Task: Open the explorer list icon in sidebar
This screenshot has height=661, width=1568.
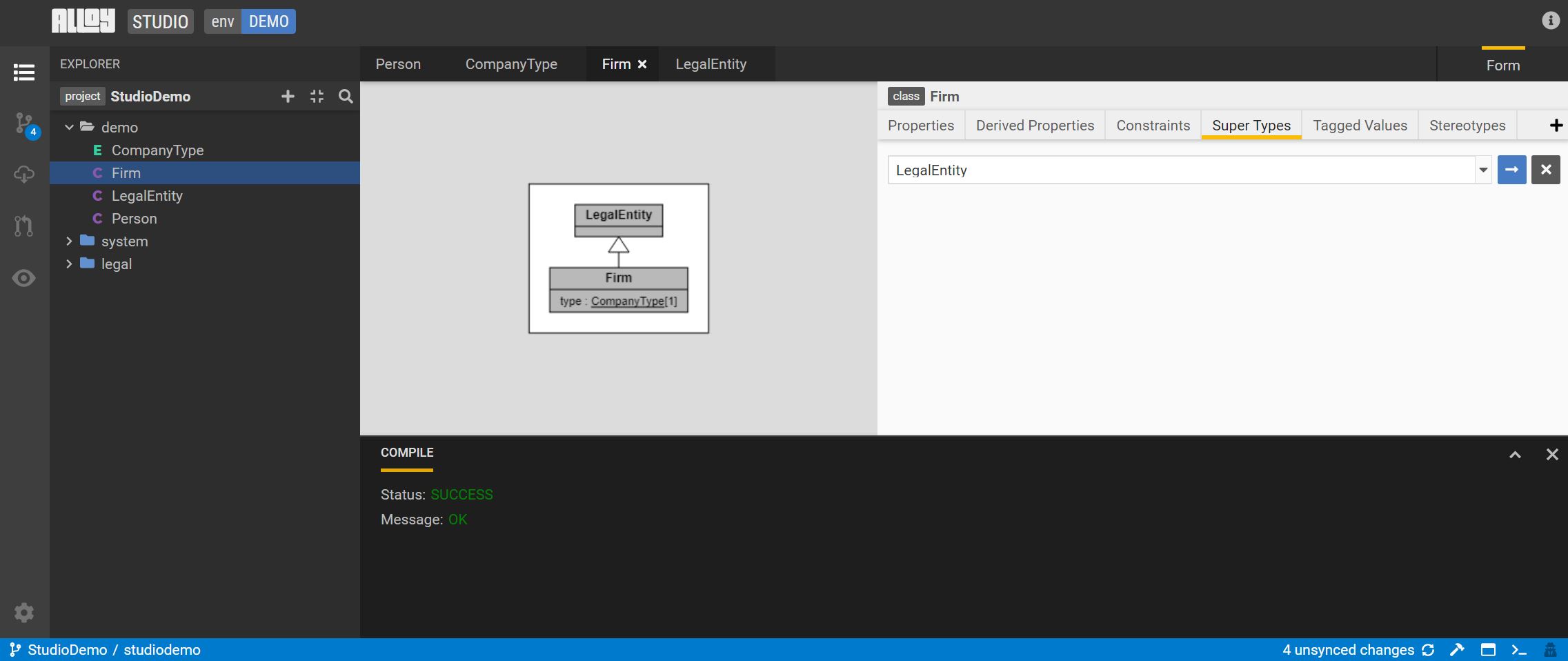Action: [24, 72]
